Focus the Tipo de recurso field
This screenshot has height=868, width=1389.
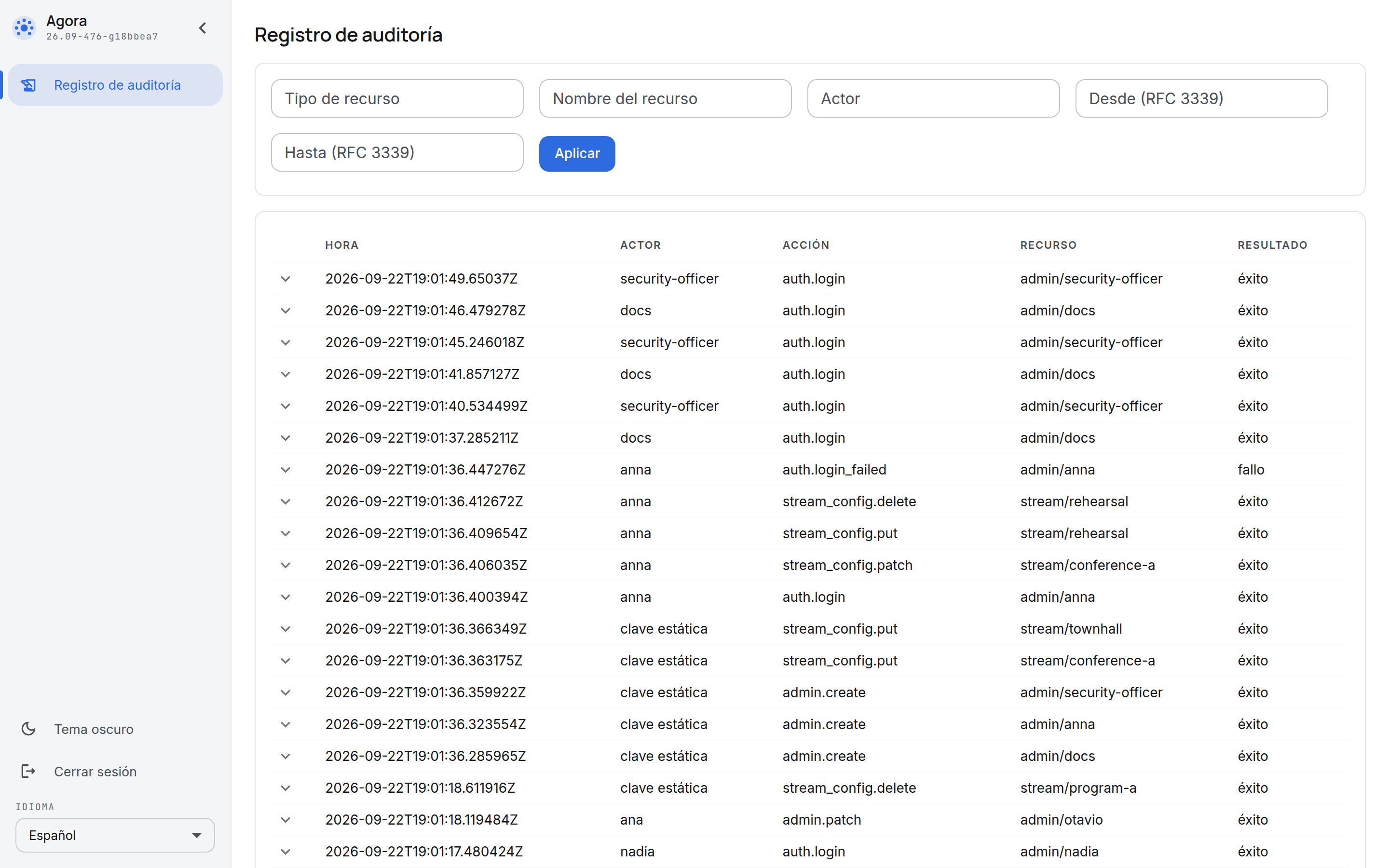(397, 99)
